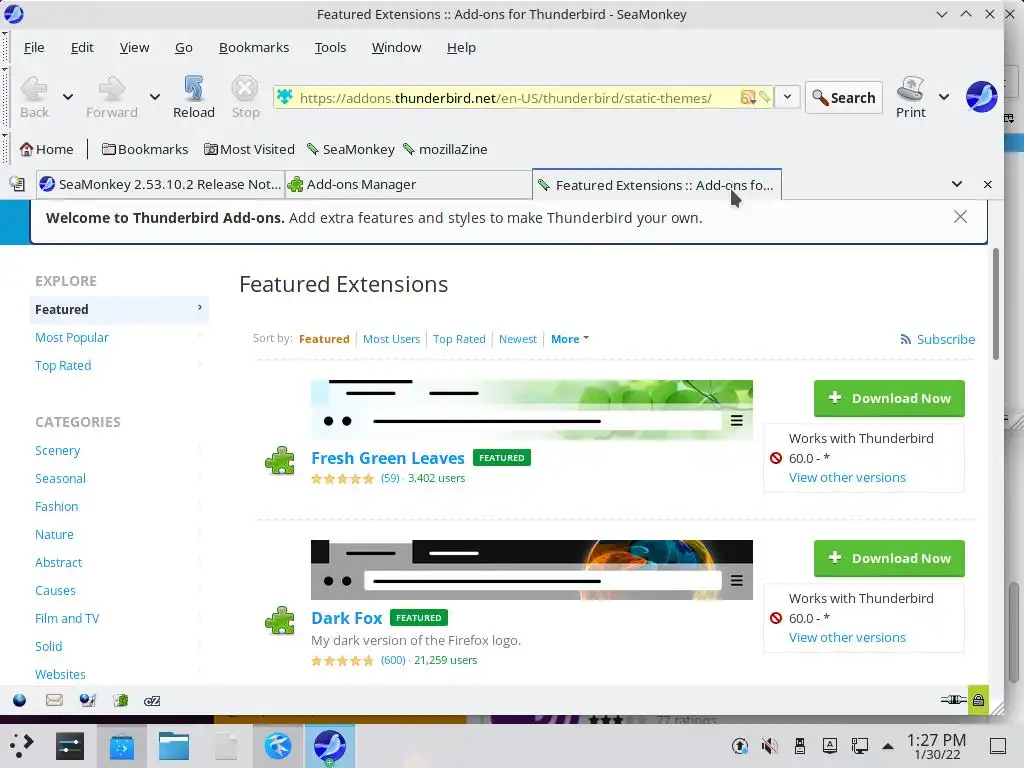The image size is (1024, 768).
Task: Open the mozillaZine bookmark
Action: coord(445,150)
